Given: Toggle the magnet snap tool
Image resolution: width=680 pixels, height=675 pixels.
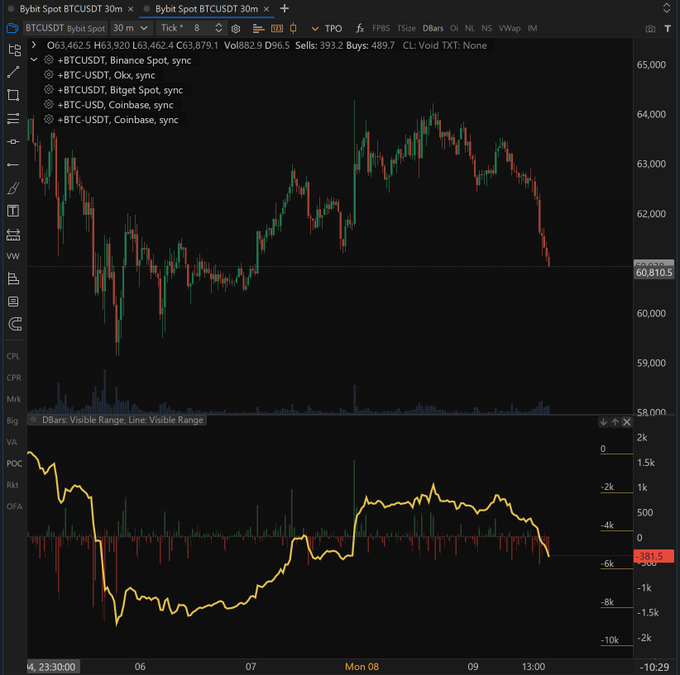Looking at the screenshot, I should tap(15, 324).
